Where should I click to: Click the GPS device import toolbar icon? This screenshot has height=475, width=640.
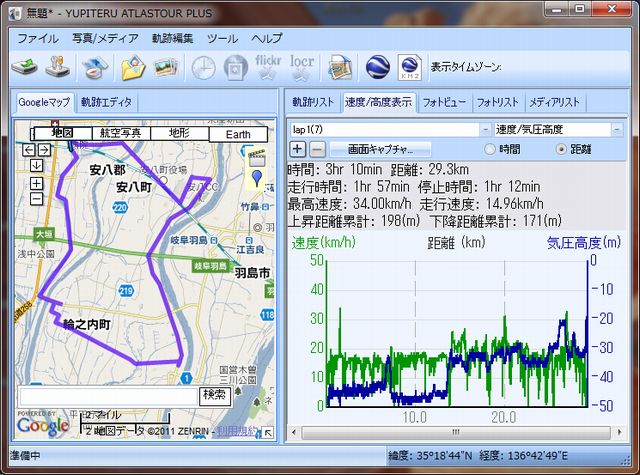point(24,67)
